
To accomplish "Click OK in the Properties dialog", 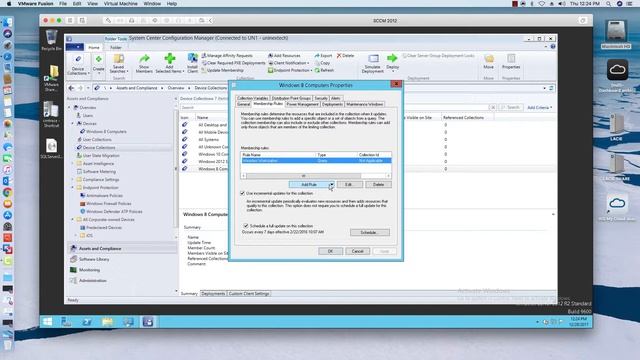I will coord(330,251).
